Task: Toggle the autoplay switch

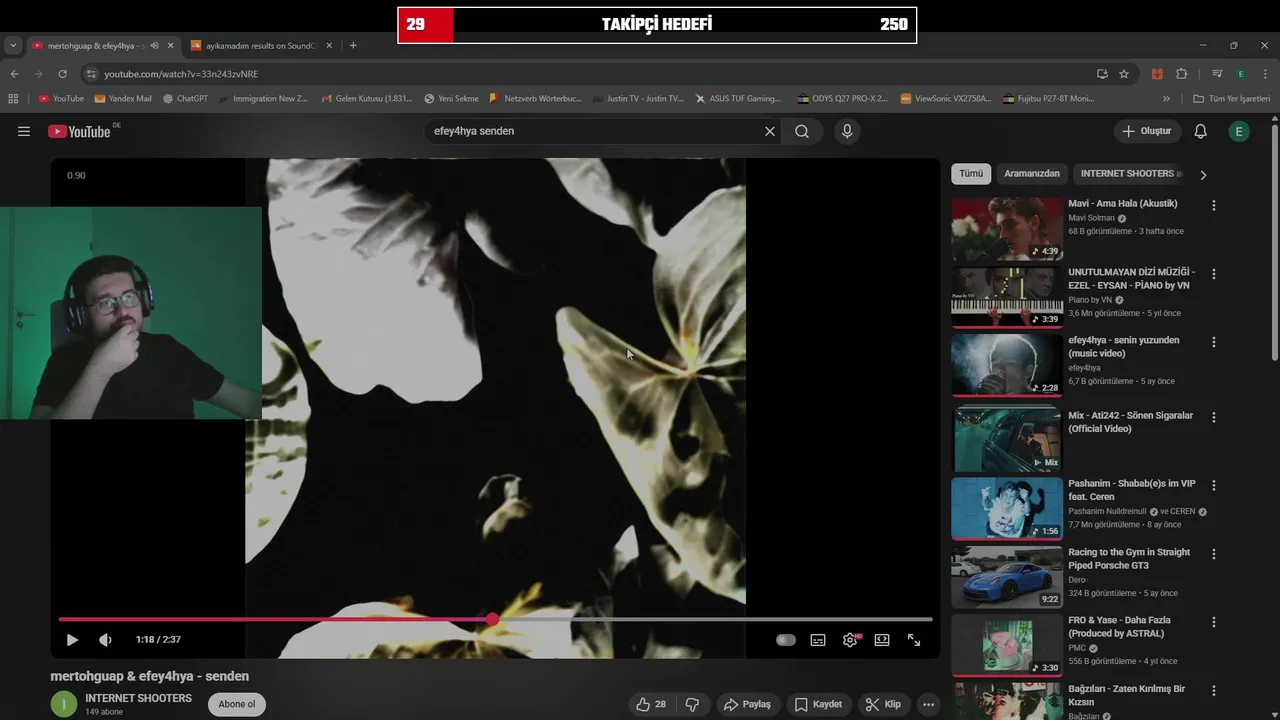Action: pyautogui.click(x=786, y=640)
